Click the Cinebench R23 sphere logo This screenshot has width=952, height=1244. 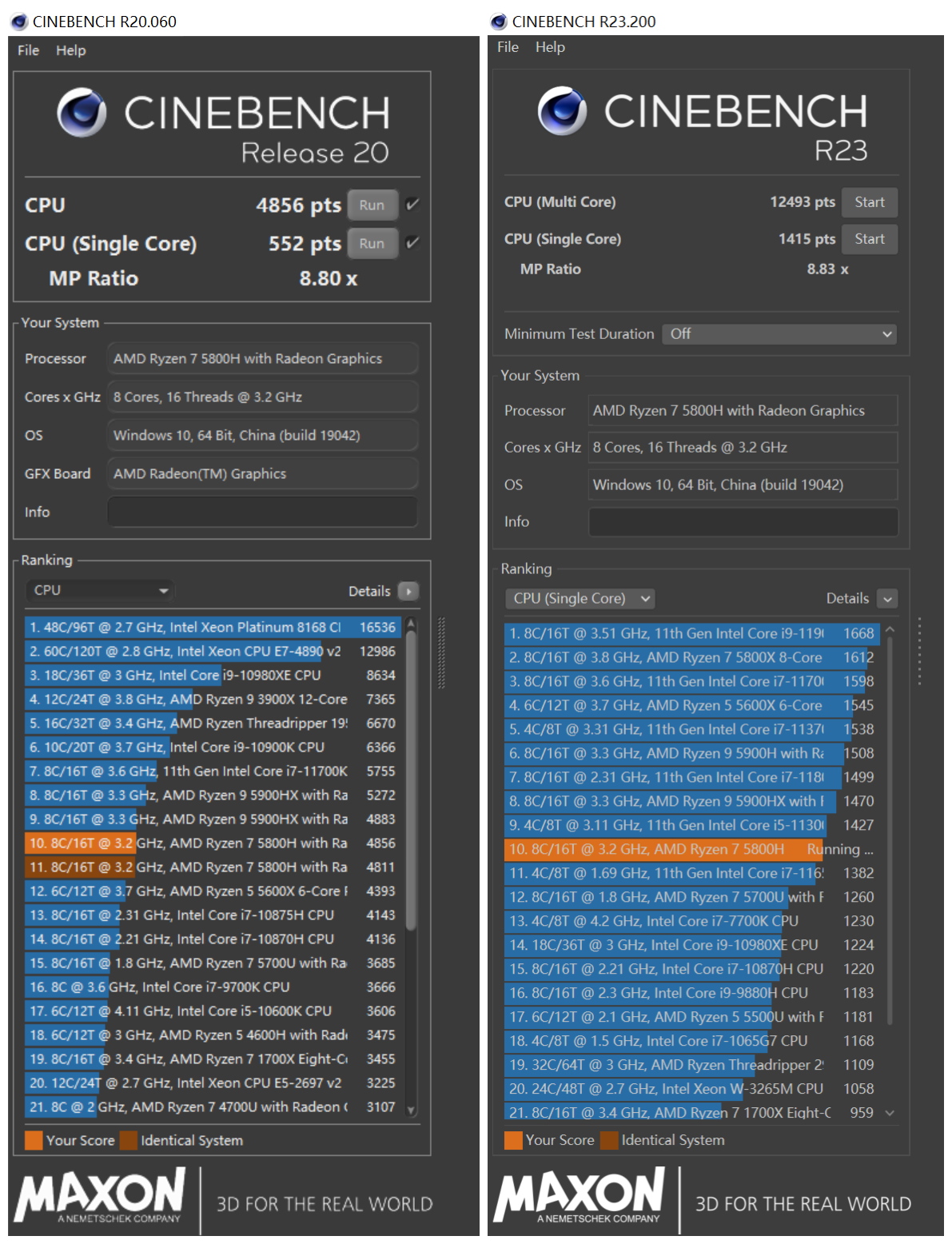[x=562, y=111]
